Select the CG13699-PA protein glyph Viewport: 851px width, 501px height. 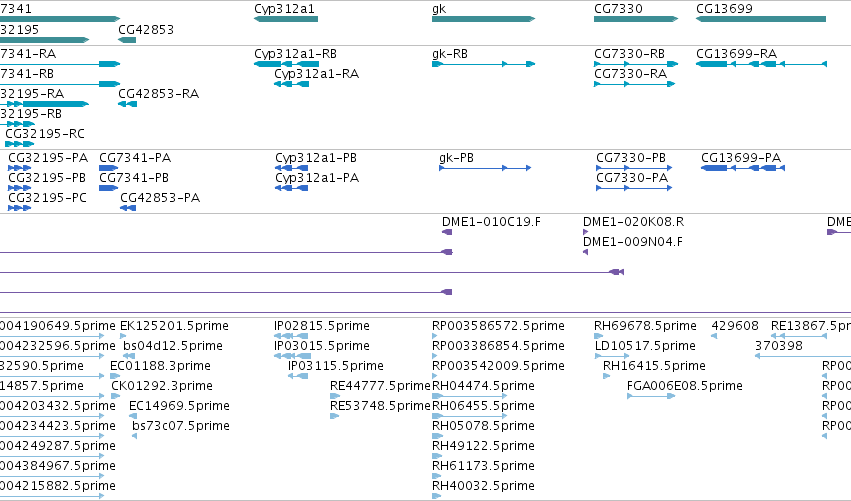(743, 168)
